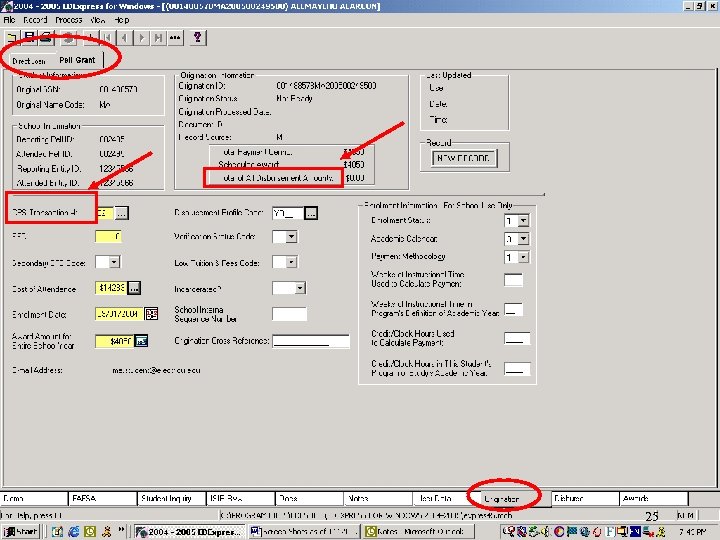Image resolution: width=720 pixels, height=540 pixels.
Task: Click the Cost of Attendance field
Action: click(x=111, y=288)
